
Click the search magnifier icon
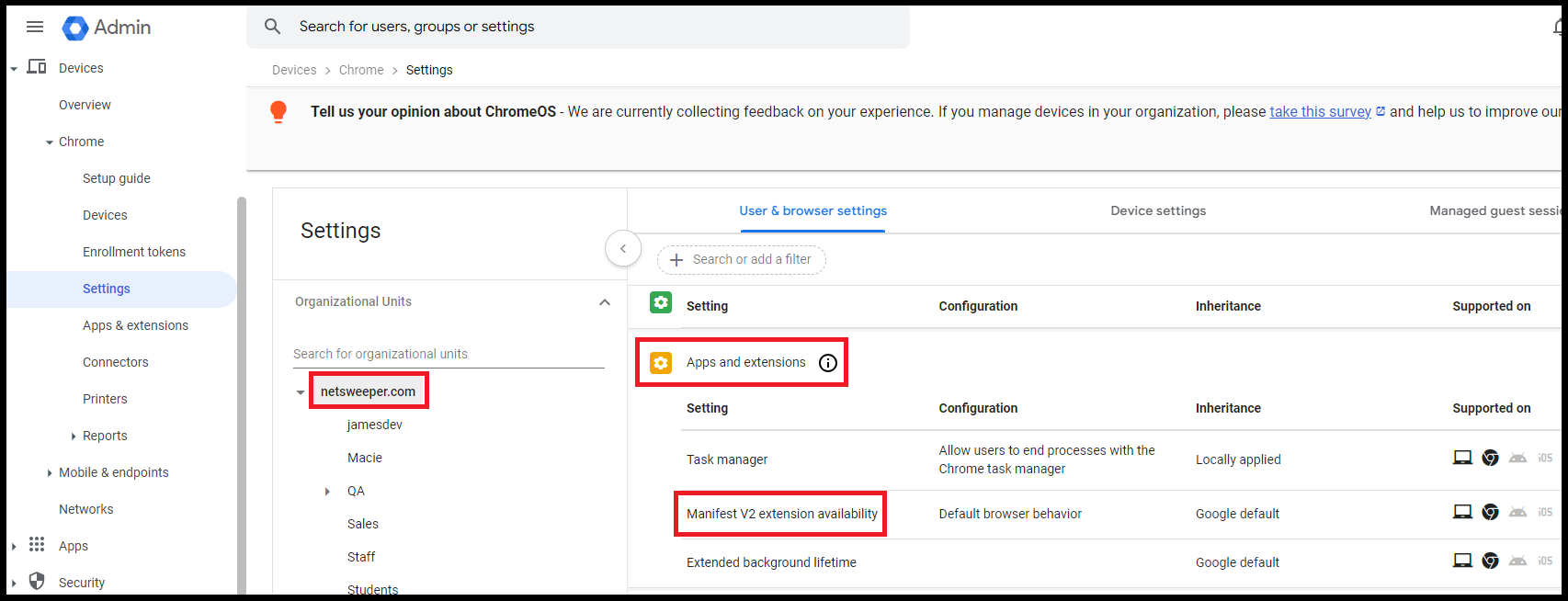(273, 27)
